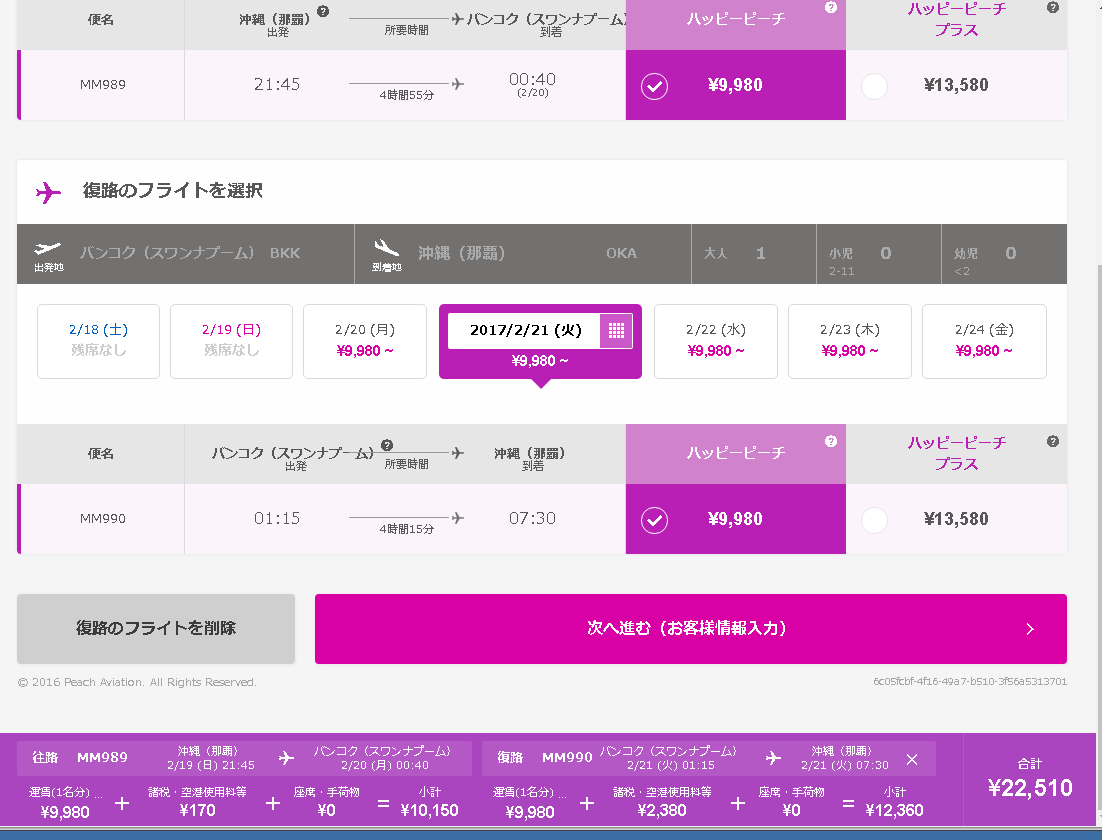Choose return date 2/22 (水)
The height and width of the screenshot is (840, 1102).
point(715,341)
